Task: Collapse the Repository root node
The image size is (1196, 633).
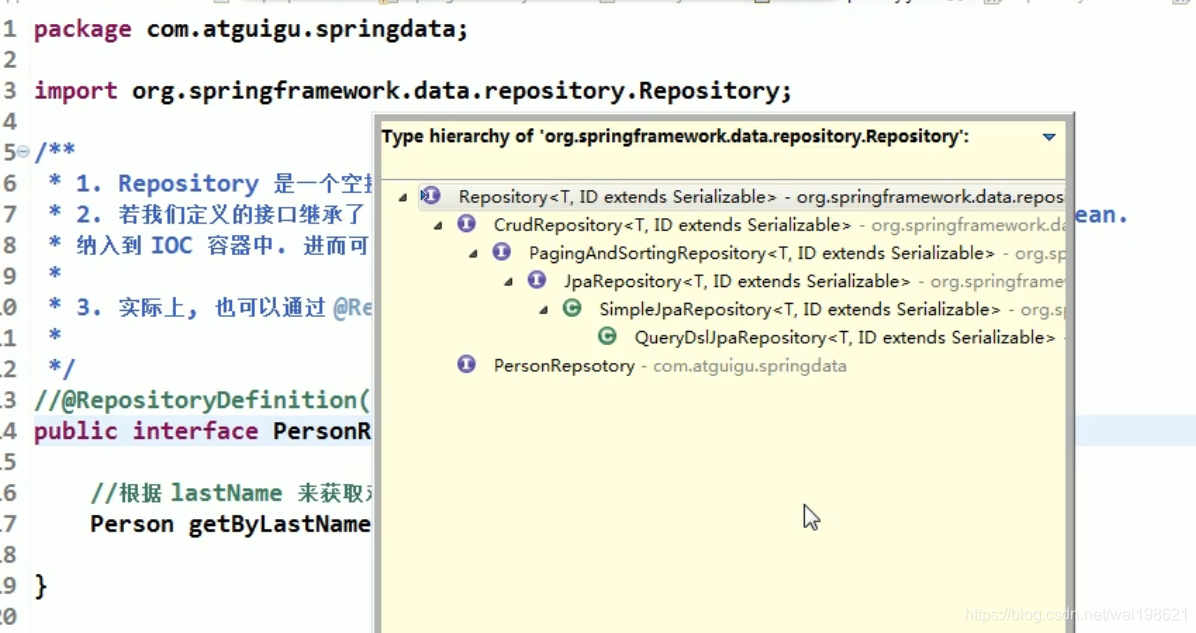Action: tap(403, 198)
